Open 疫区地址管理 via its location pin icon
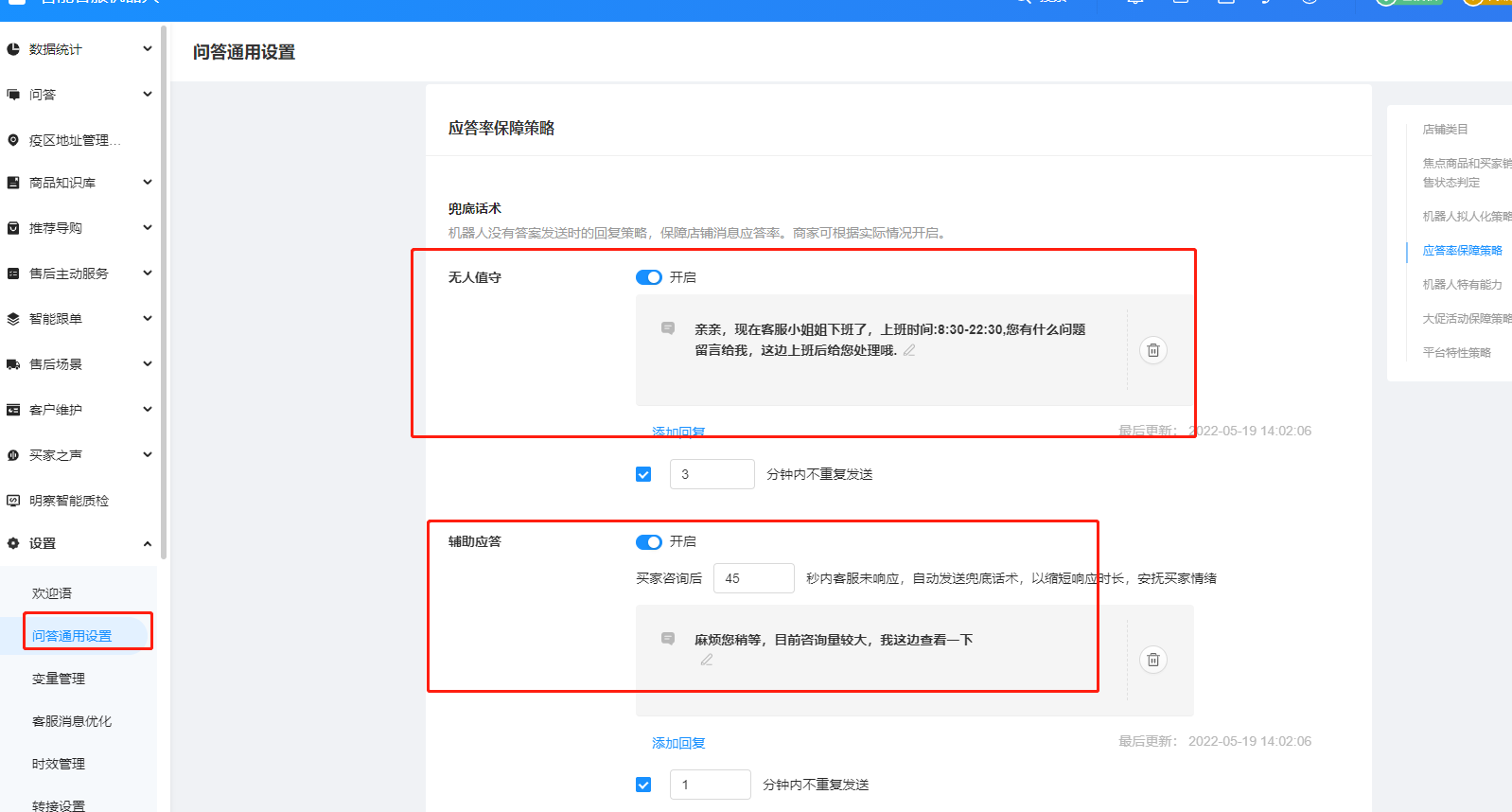This screenshot has height=812, width=1512. click(x=13, y=140)
